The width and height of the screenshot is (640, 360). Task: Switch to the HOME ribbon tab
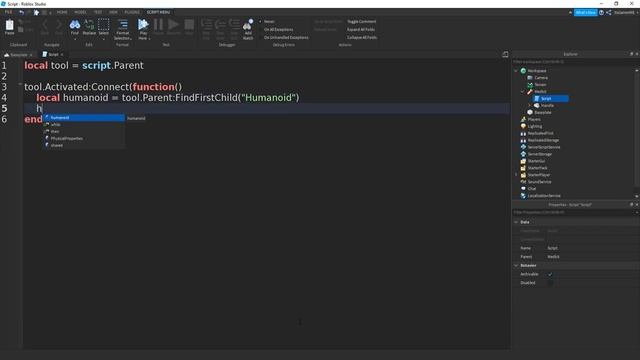point(62,12)
